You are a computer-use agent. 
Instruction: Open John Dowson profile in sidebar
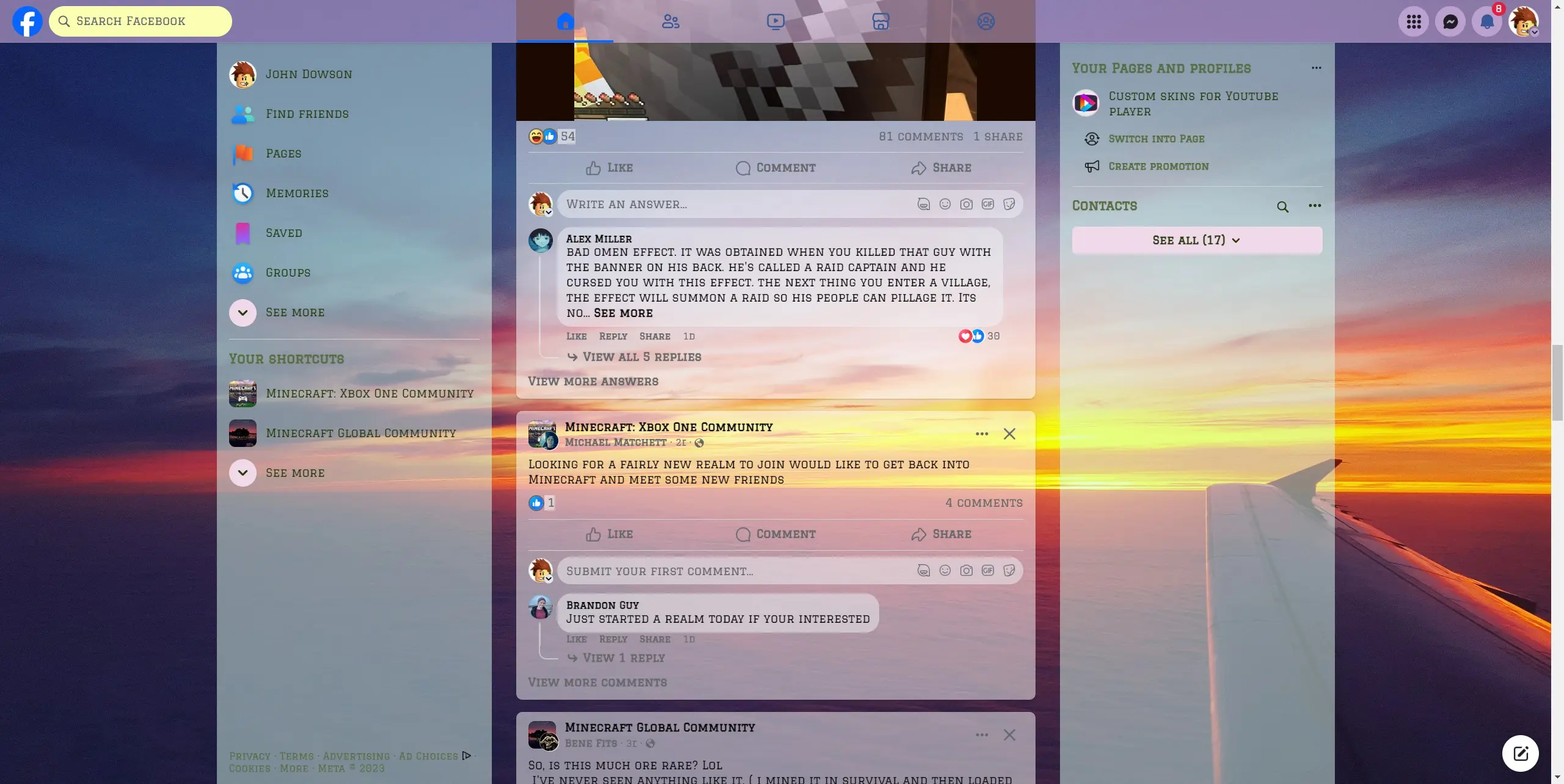click(x=354, y=74)
